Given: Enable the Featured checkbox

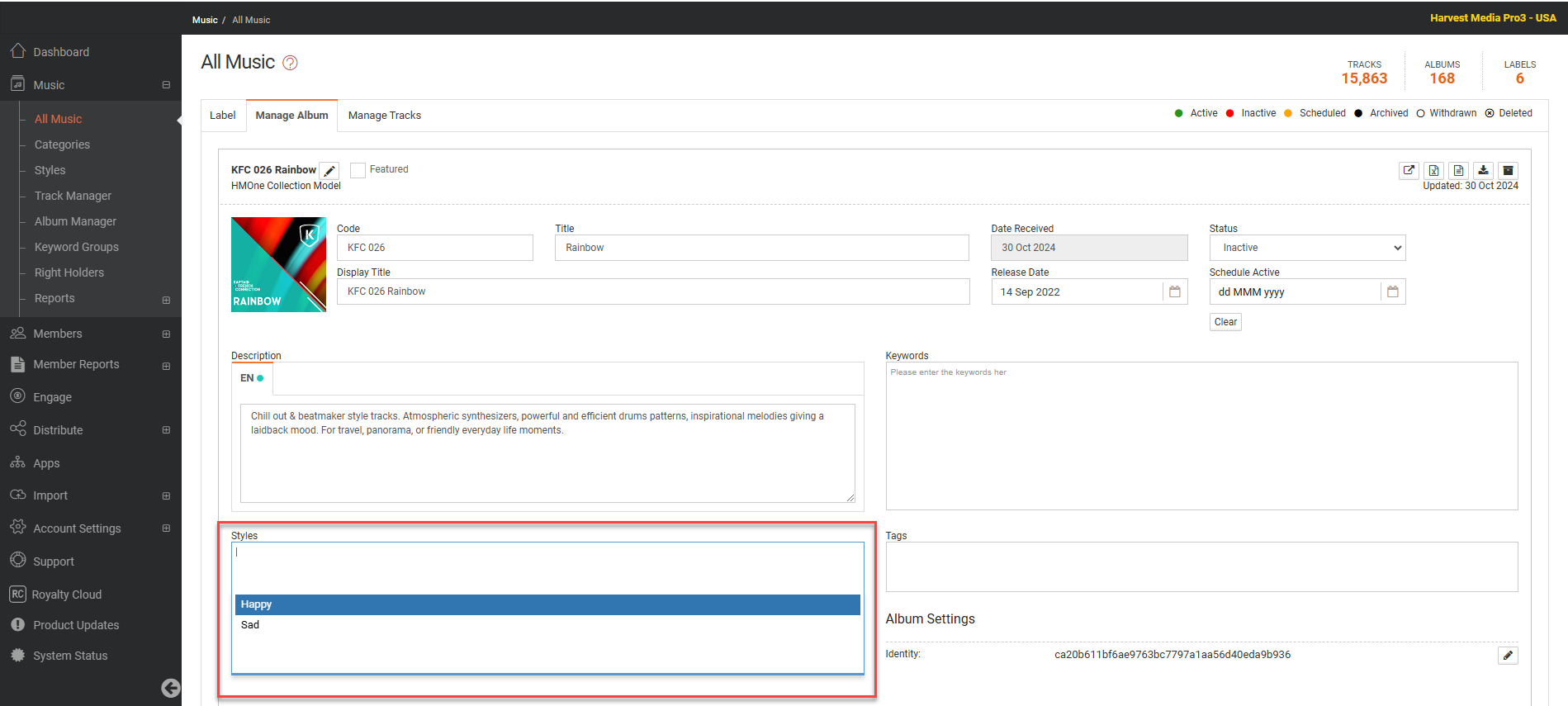Looking at the screenshot, I should click(x=358, y=170).
